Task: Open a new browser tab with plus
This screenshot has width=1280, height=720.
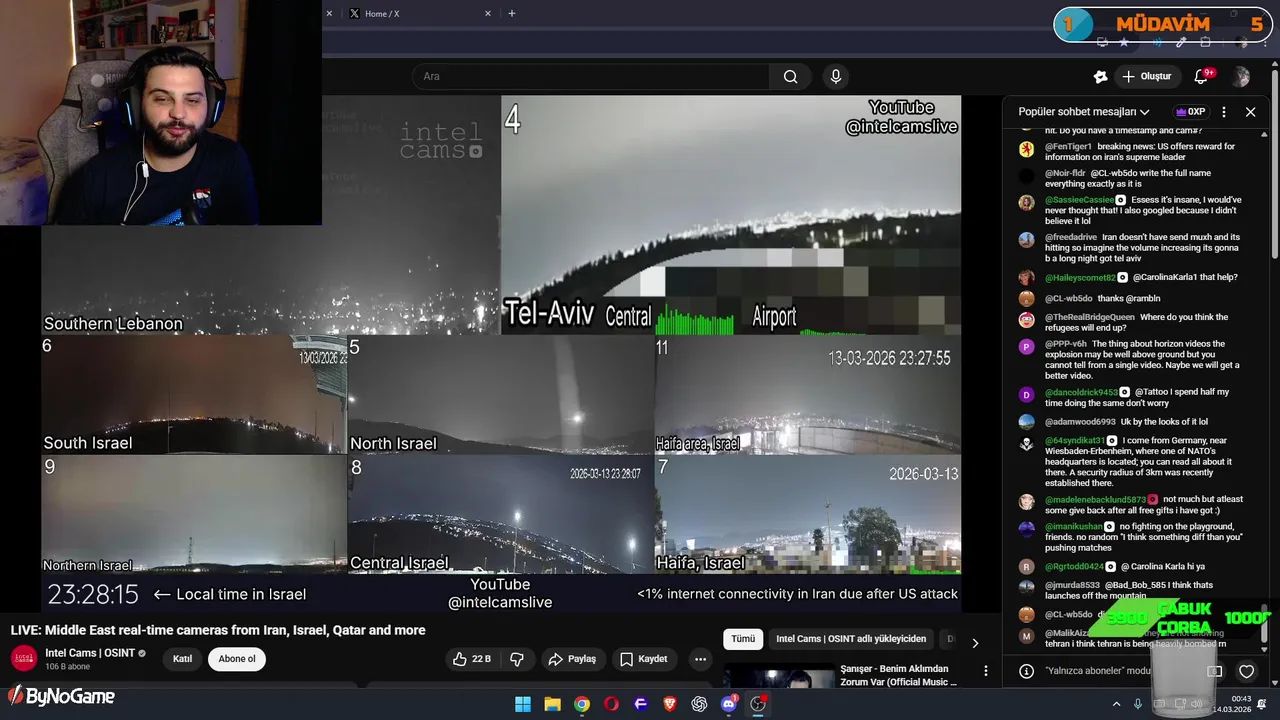Action: click(x=511, y=13)
